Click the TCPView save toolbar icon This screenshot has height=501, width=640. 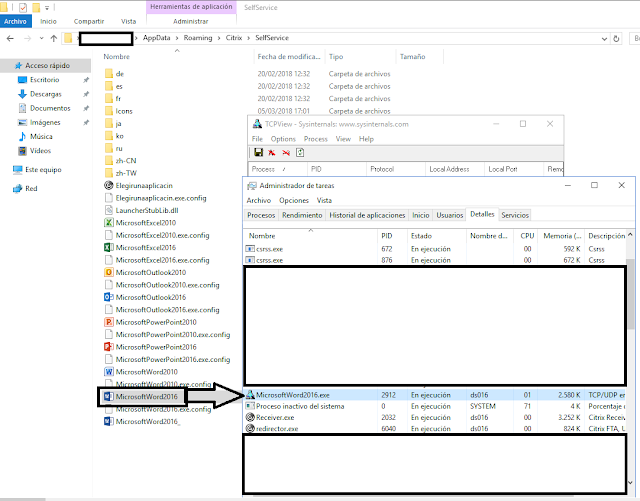(x=258, y=152)
